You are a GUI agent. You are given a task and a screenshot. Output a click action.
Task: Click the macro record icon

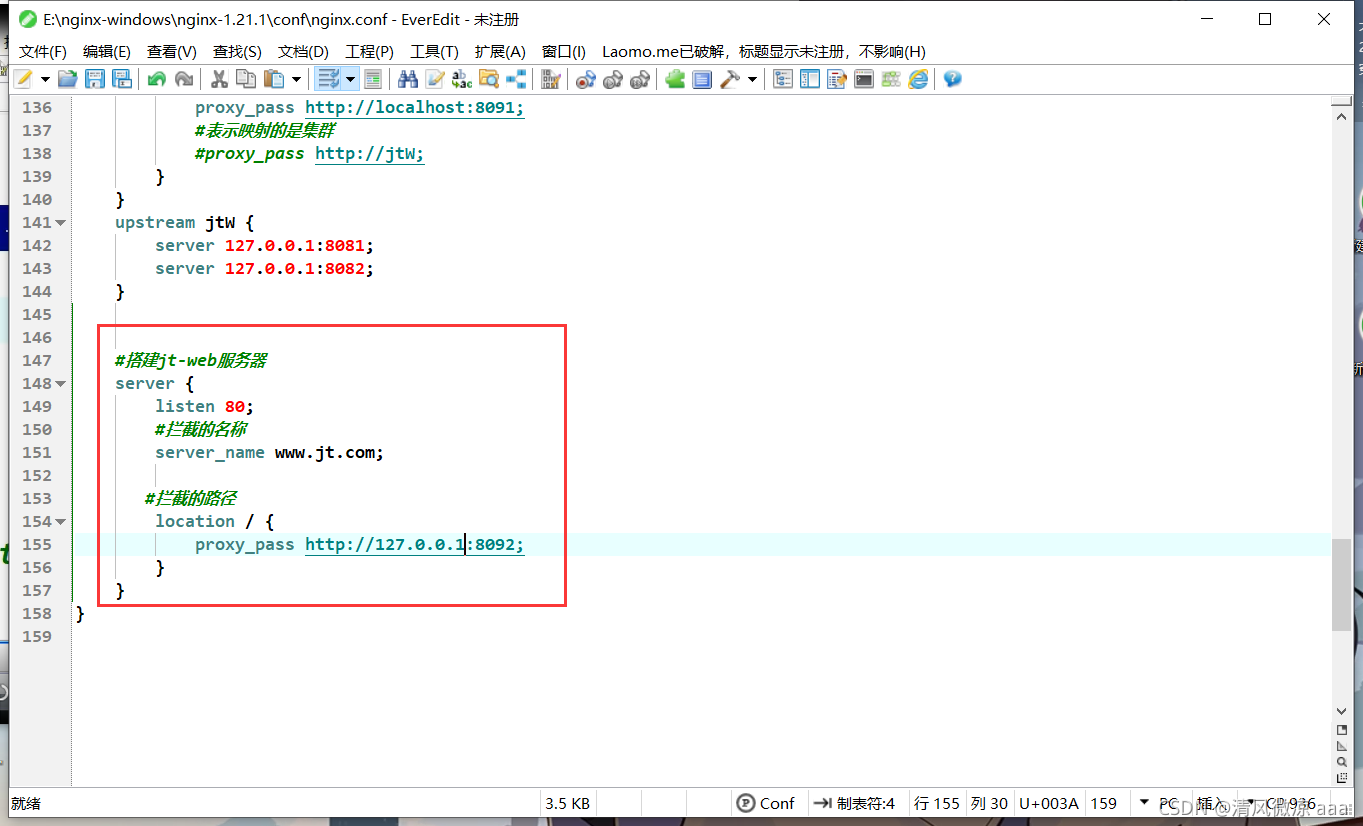pos(586,79)
